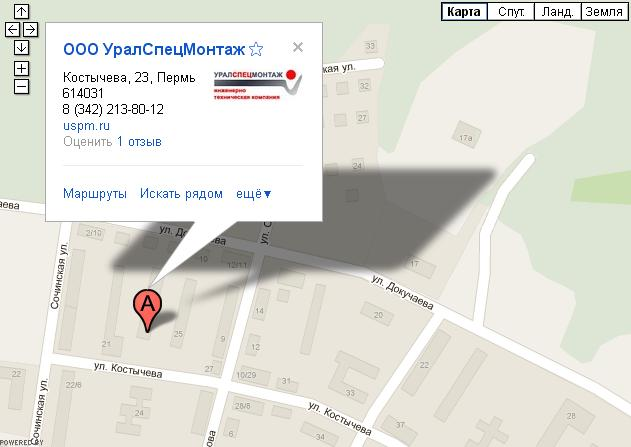This screenshot has width=631, height=447.
Task: Switch to Карта map view
Action: point(464,12)
